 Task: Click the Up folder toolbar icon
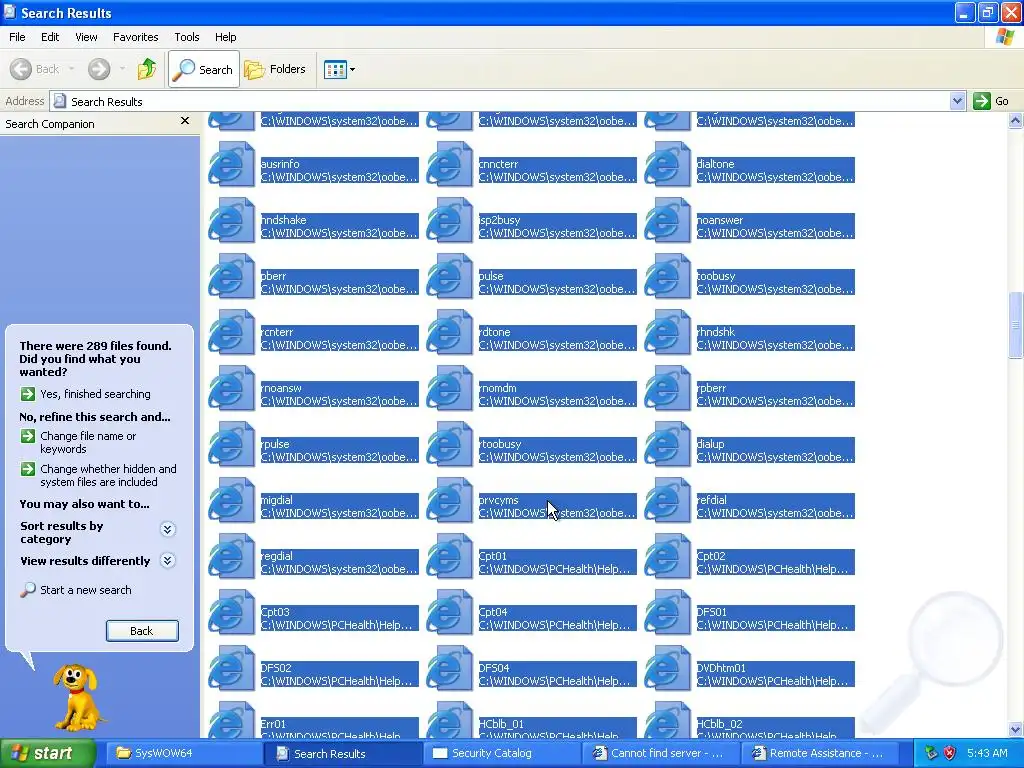[147, 69]
